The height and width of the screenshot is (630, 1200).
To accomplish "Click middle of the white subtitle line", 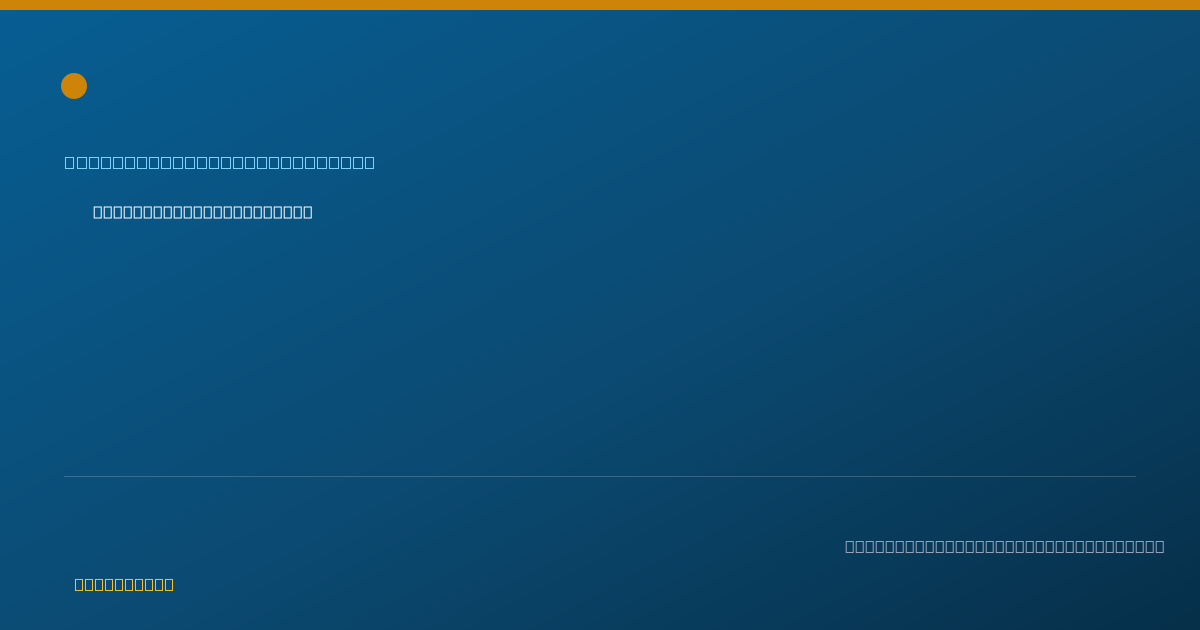I will [203, 212].
